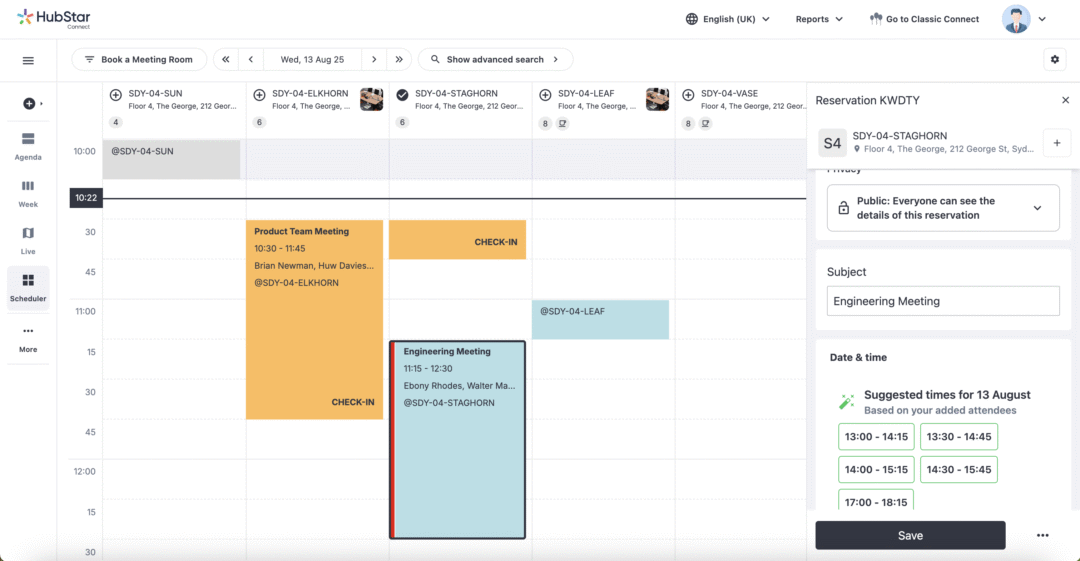Select the @SDY-04-LEAF booking block
The width and height of the screenshot is (1080, 561).
601,319
